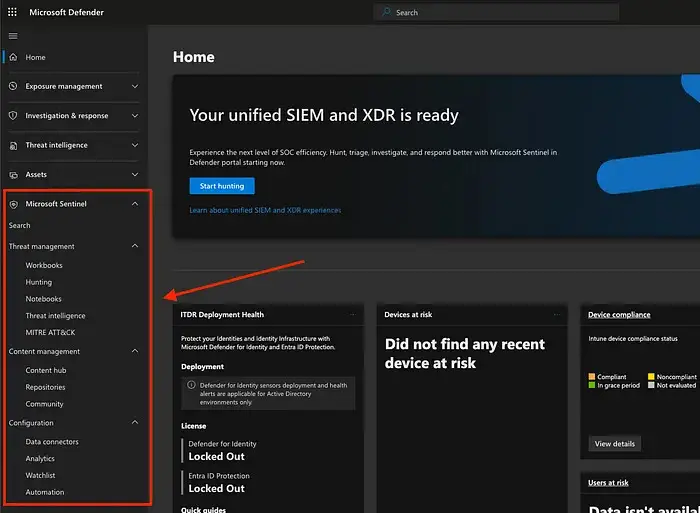Click the In grace period green swatch
The image size is (700, 513).
[x=592, y=385]
